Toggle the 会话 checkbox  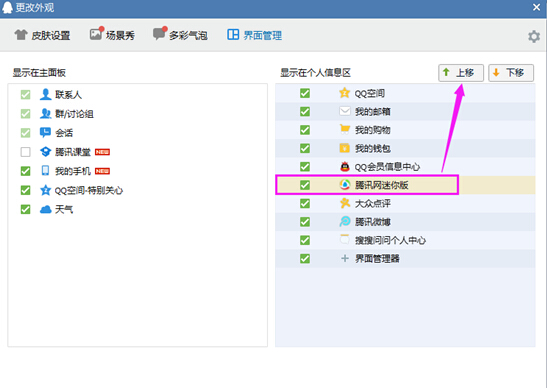pyautogui.click(x=25, y=133)
